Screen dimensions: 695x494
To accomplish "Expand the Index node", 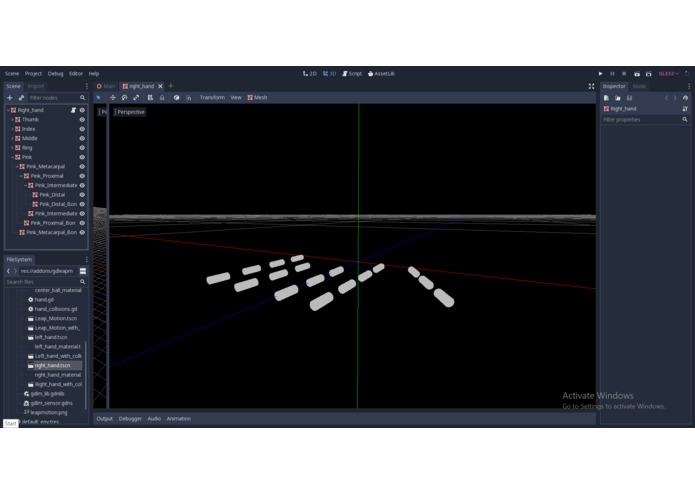I will click(12, 129).
